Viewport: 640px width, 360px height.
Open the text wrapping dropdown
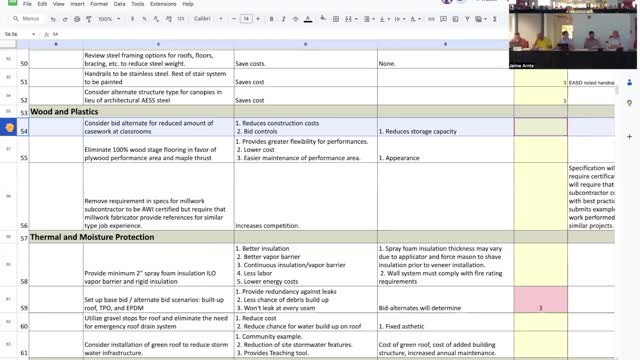[x=399, y=19]
